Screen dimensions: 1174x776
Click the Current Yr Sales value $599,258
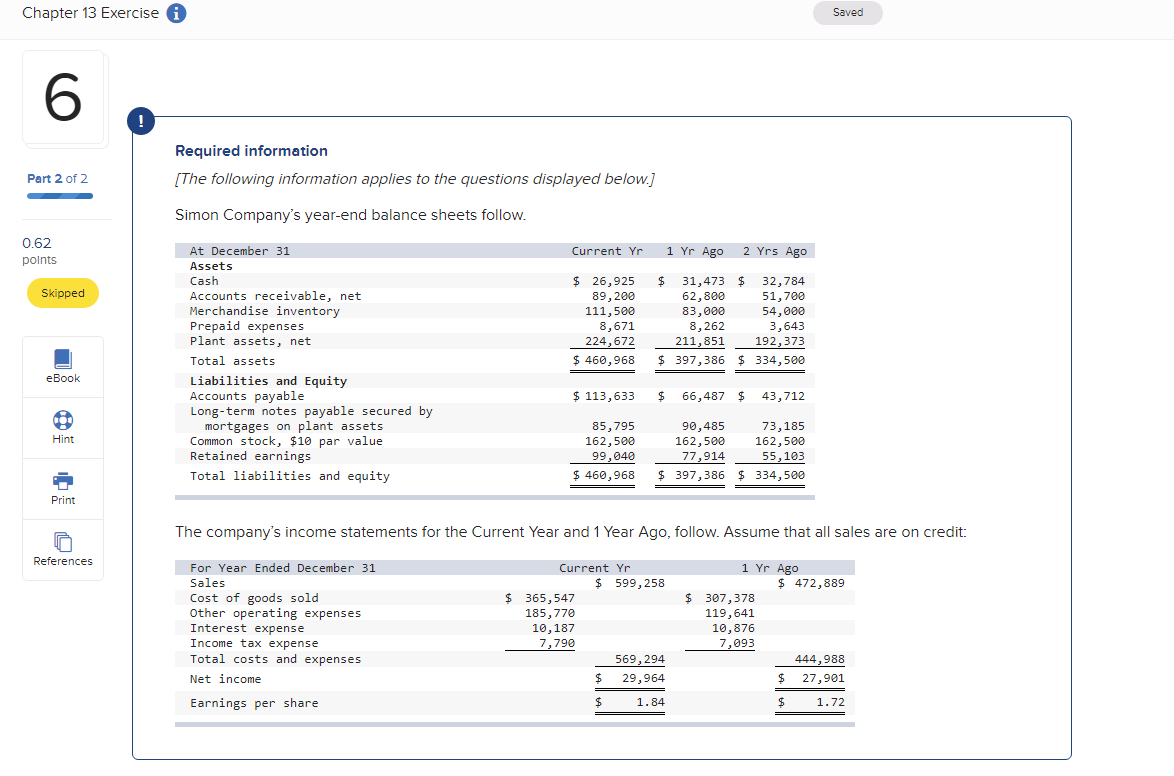(630, 583)
